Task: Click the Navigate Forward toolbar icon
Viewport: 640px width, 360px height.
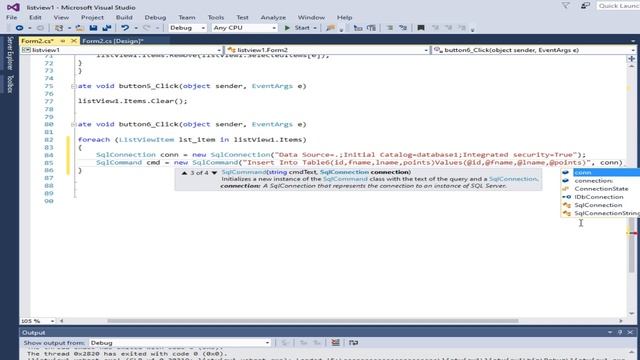Action: (40, 28)
